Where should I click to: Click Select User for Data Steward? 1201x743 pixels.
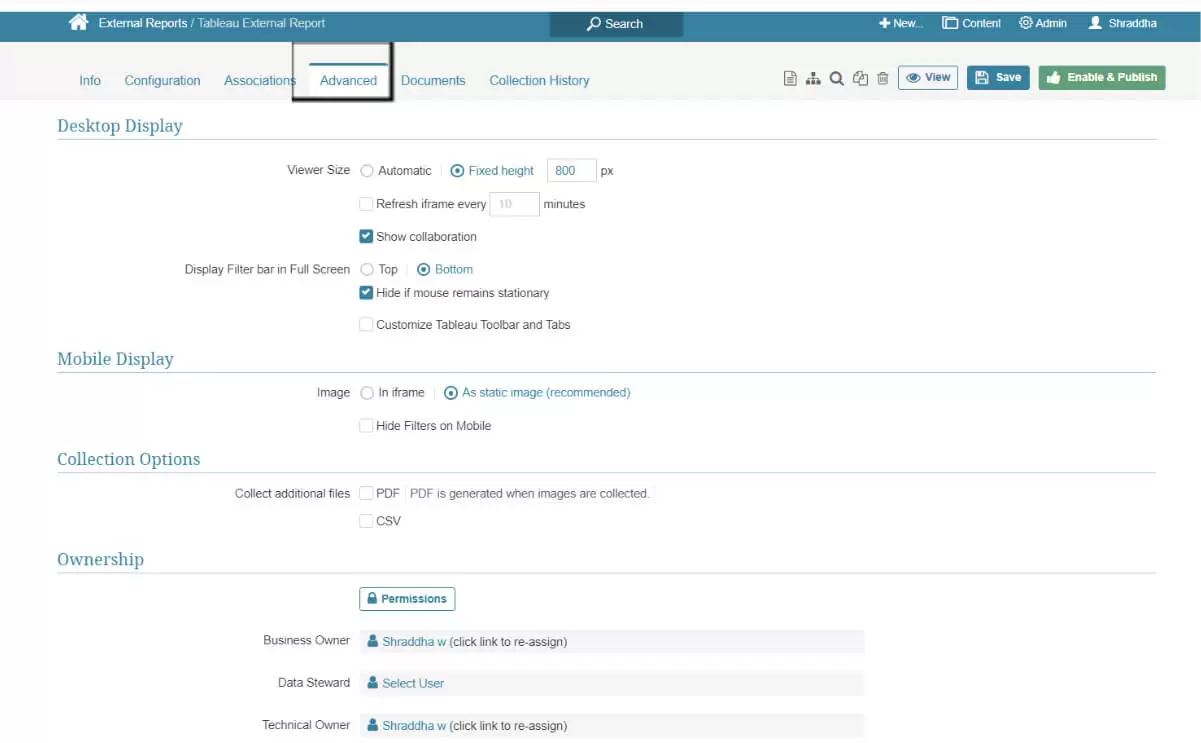(413, 683)
